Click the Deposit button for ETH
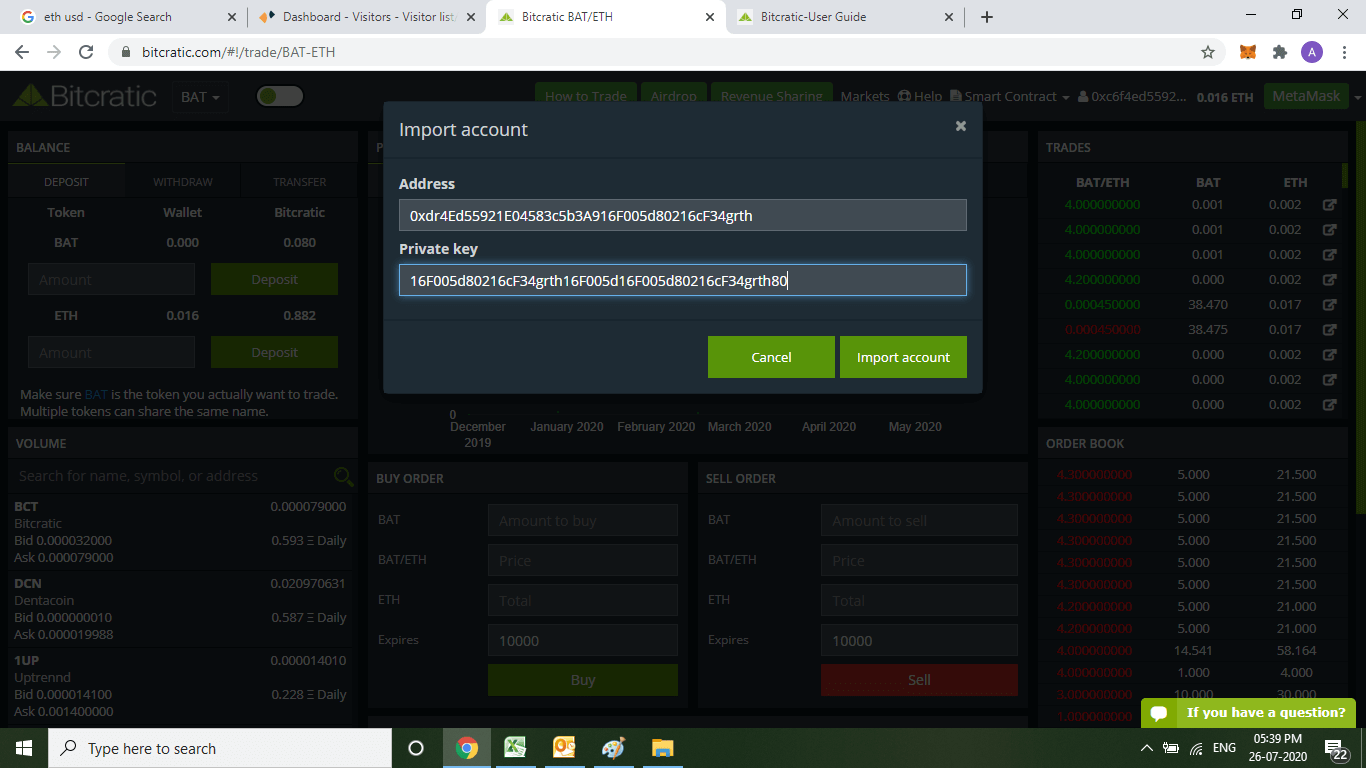 [x=274, y=352]
